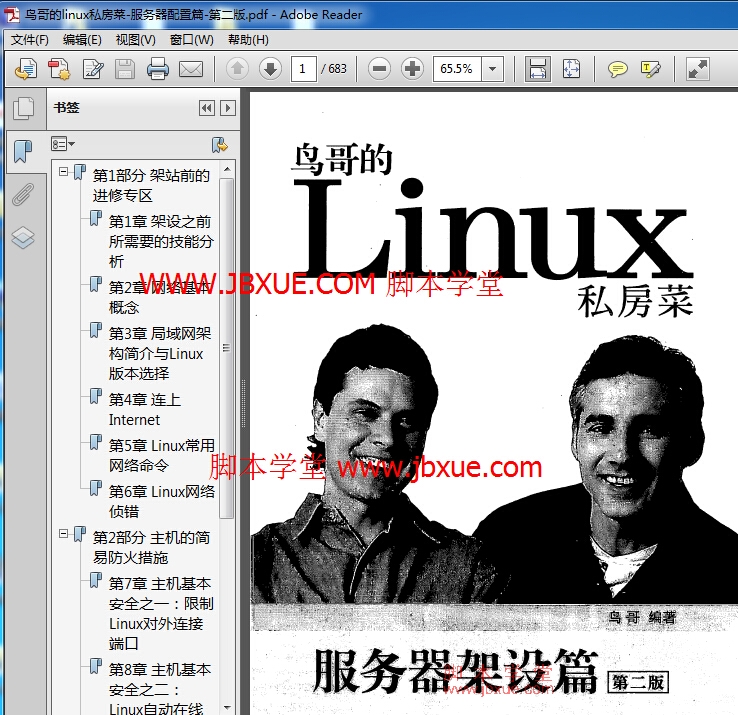Click the Create PDF online toolbar icon
Image resolution: width=738 pixels, height=715 pixels.
tap(26, 69)
